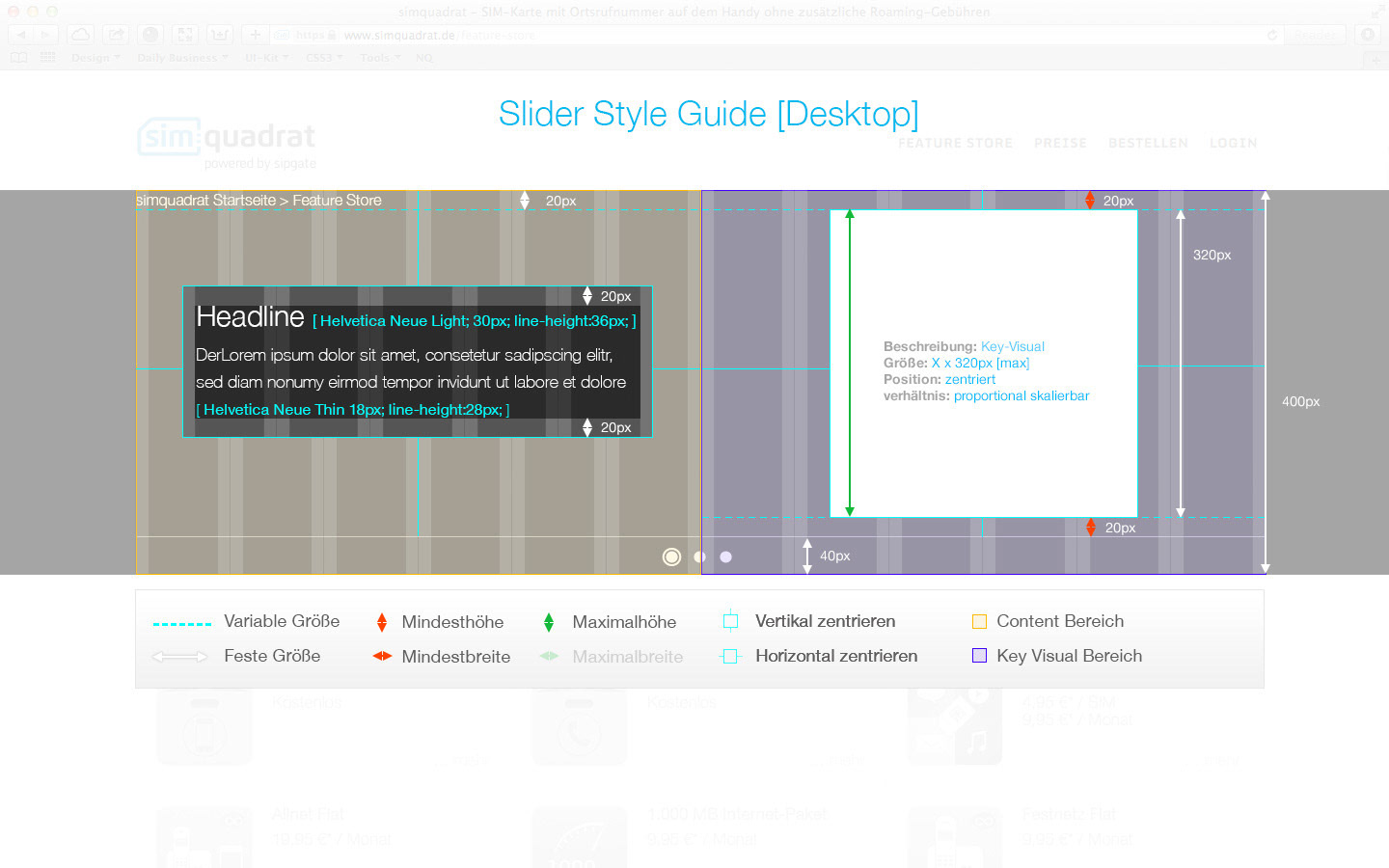
Task: Select the third slider dot
Action: [726, 556]
